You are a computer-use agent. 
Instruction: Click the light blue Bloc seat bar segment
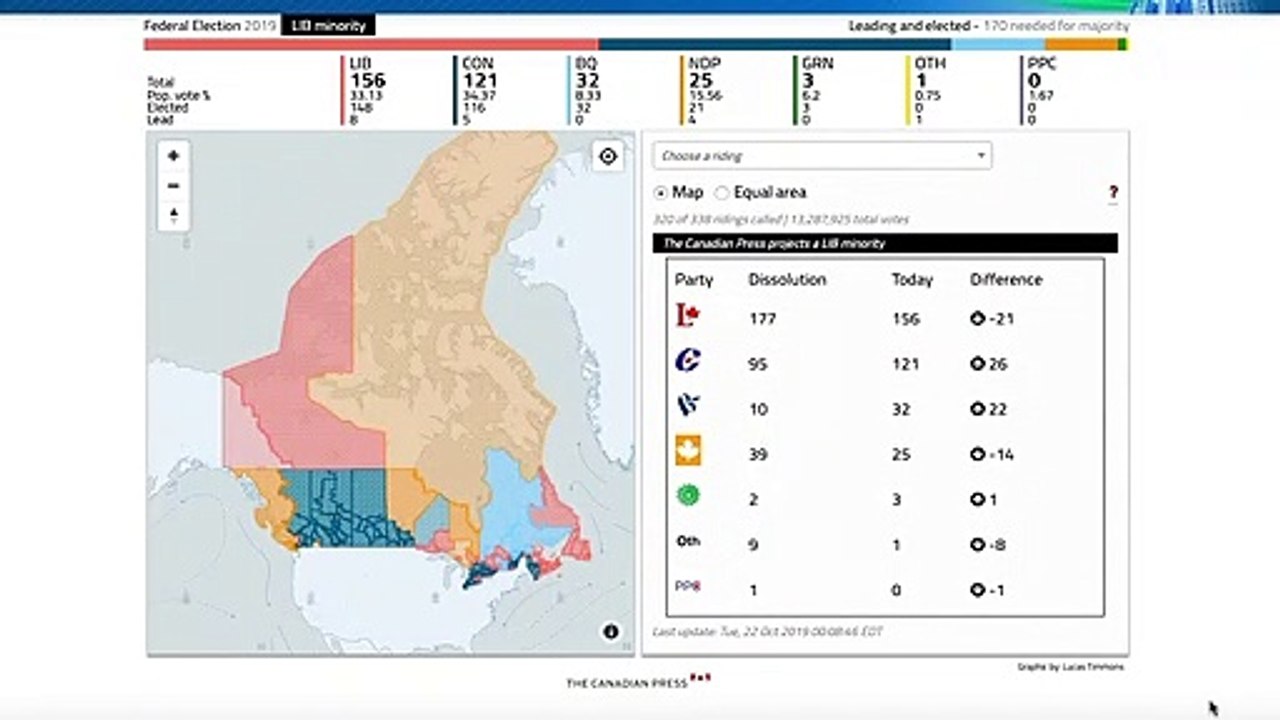pos(999,45)
